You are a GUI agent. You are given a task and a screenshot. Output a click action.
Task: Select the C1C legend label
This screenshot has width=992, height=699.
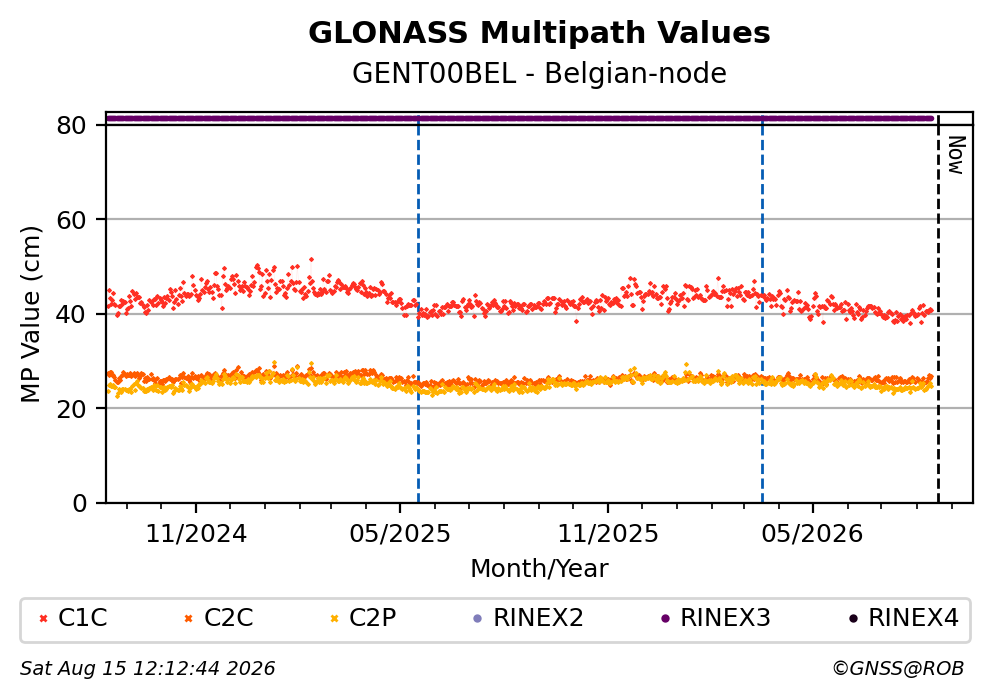coord(83,618)
